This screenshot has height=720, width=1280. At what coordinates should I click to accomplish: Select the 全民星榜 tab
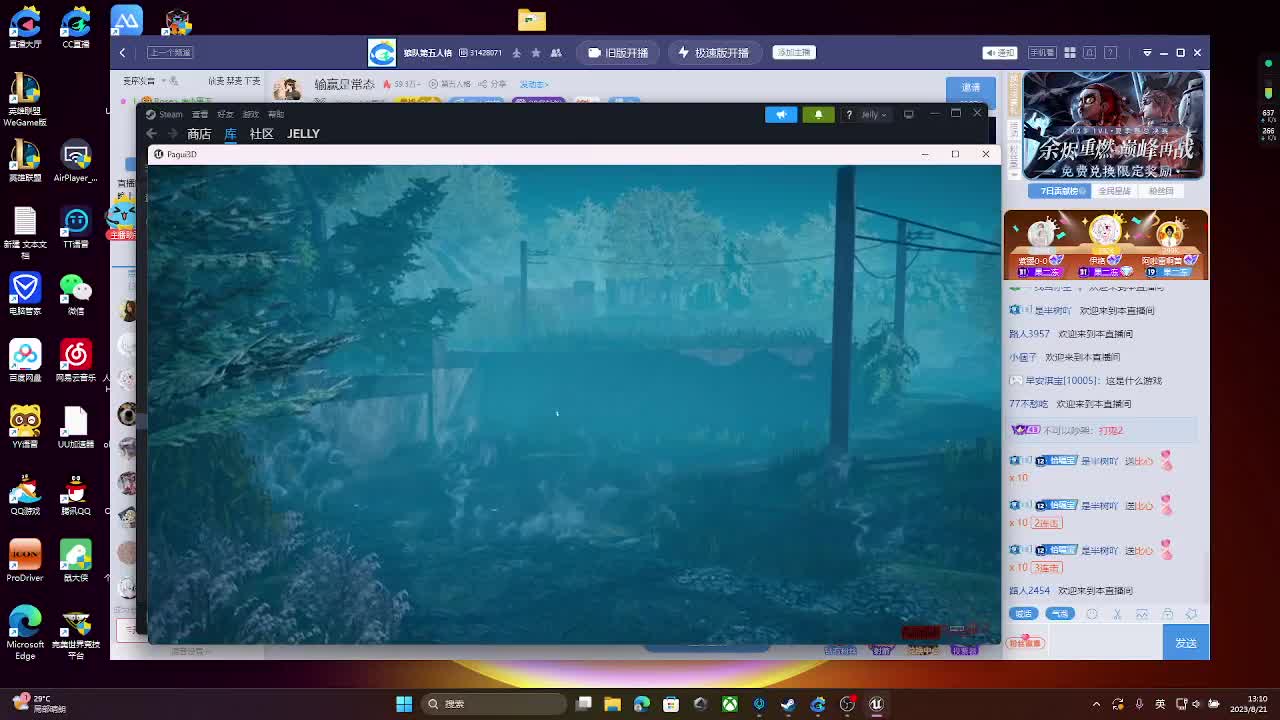[x=1114, y=191]
